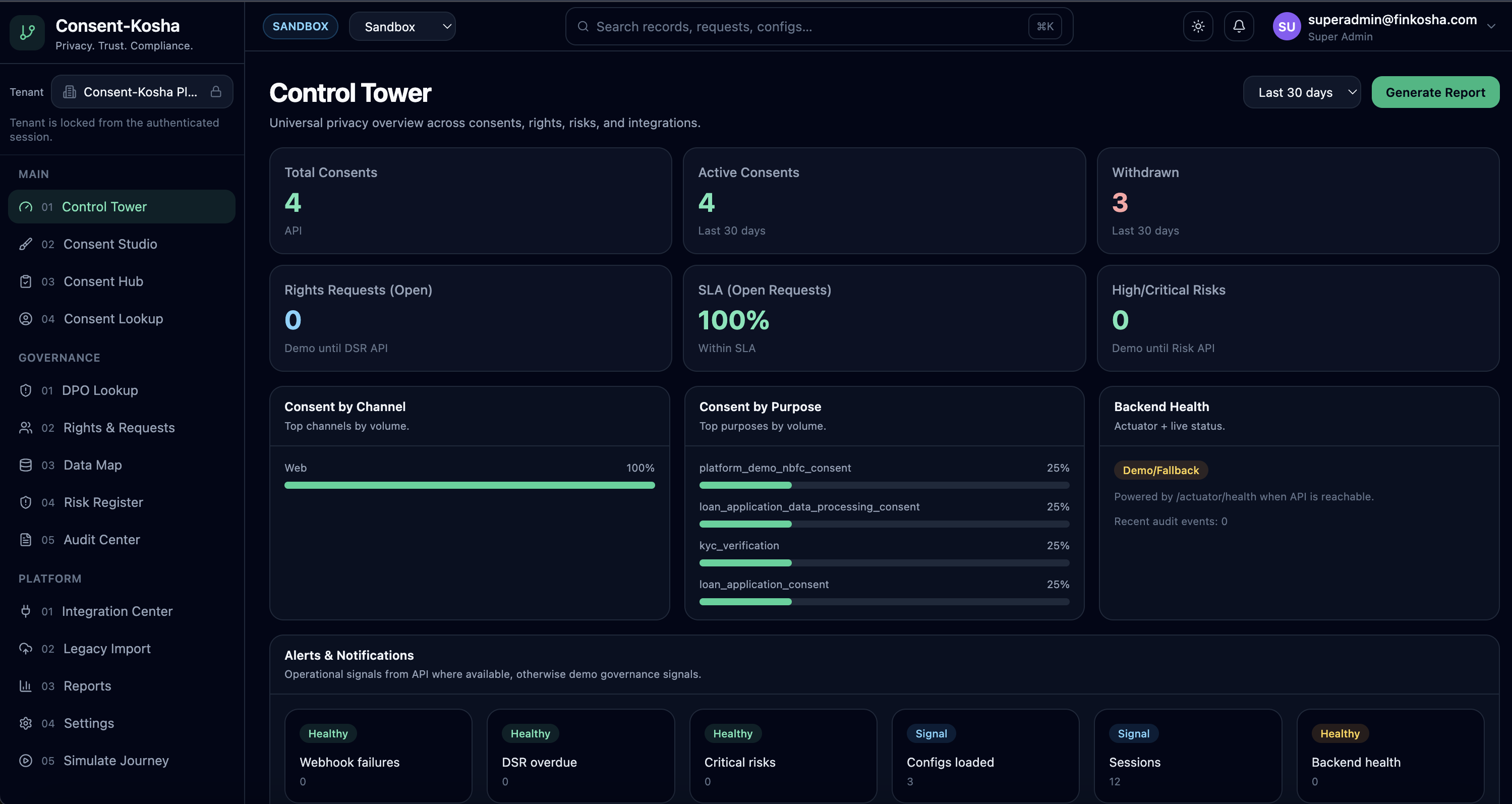Click the loan_application_data_processing_consent row
Image resolution: width=1512 pixels, height=804 pixels.
(884, 514)
